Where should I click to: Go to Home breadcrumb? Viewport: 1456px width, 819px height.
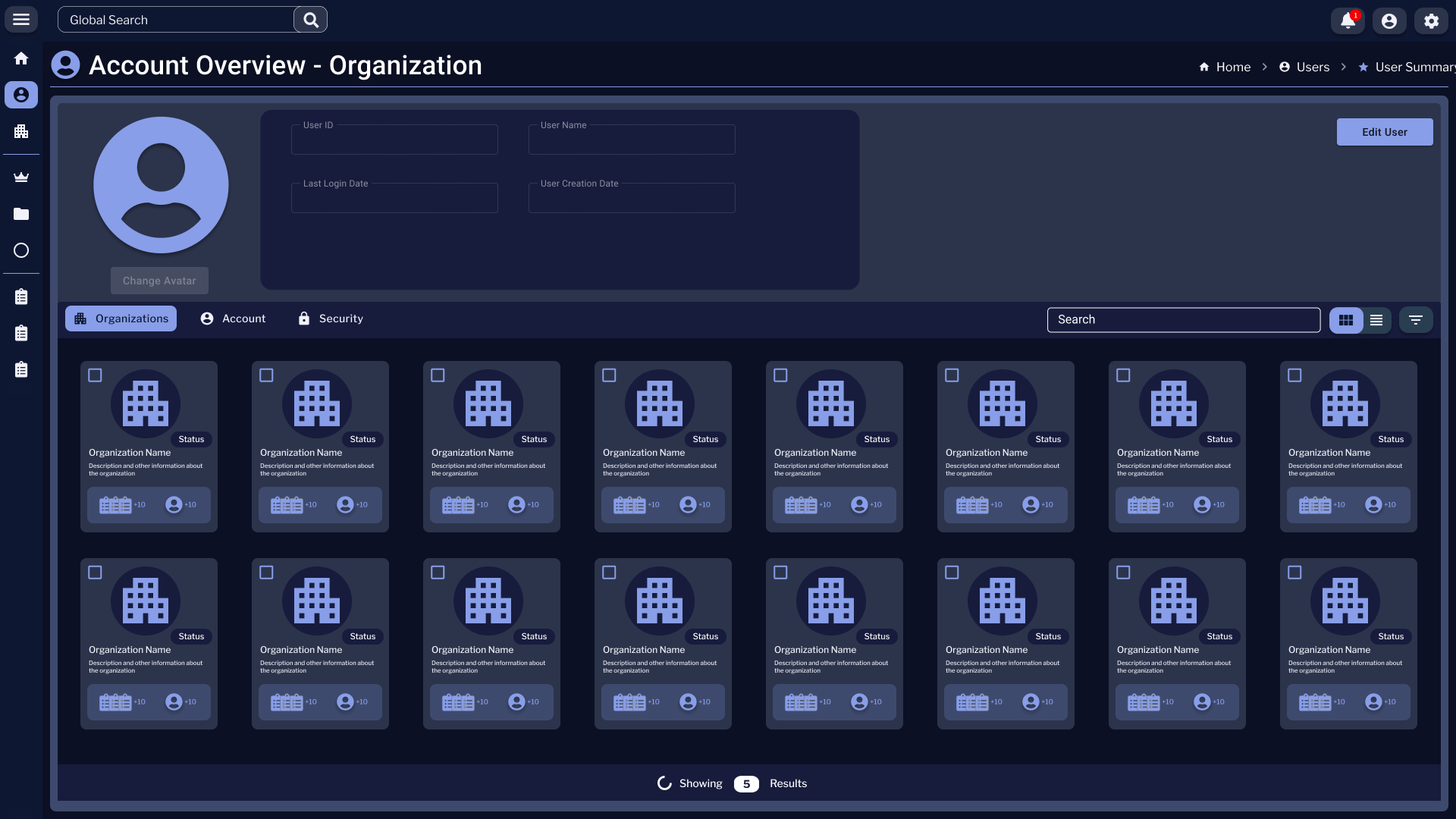click(1225, 67)
